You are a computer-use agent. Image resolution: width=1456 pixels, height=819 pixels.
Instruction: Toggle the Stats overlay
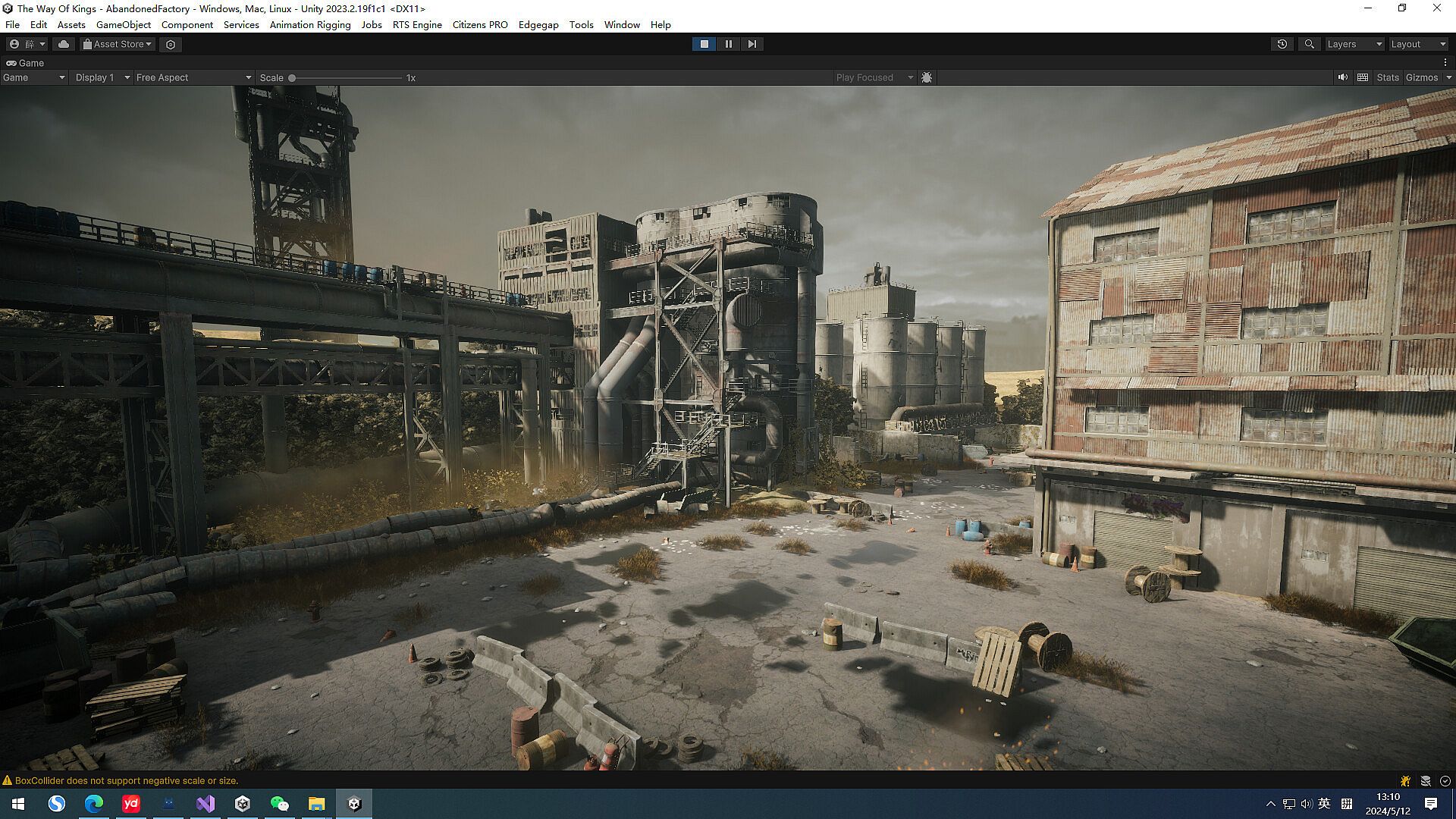click(x=1387, y=77)
